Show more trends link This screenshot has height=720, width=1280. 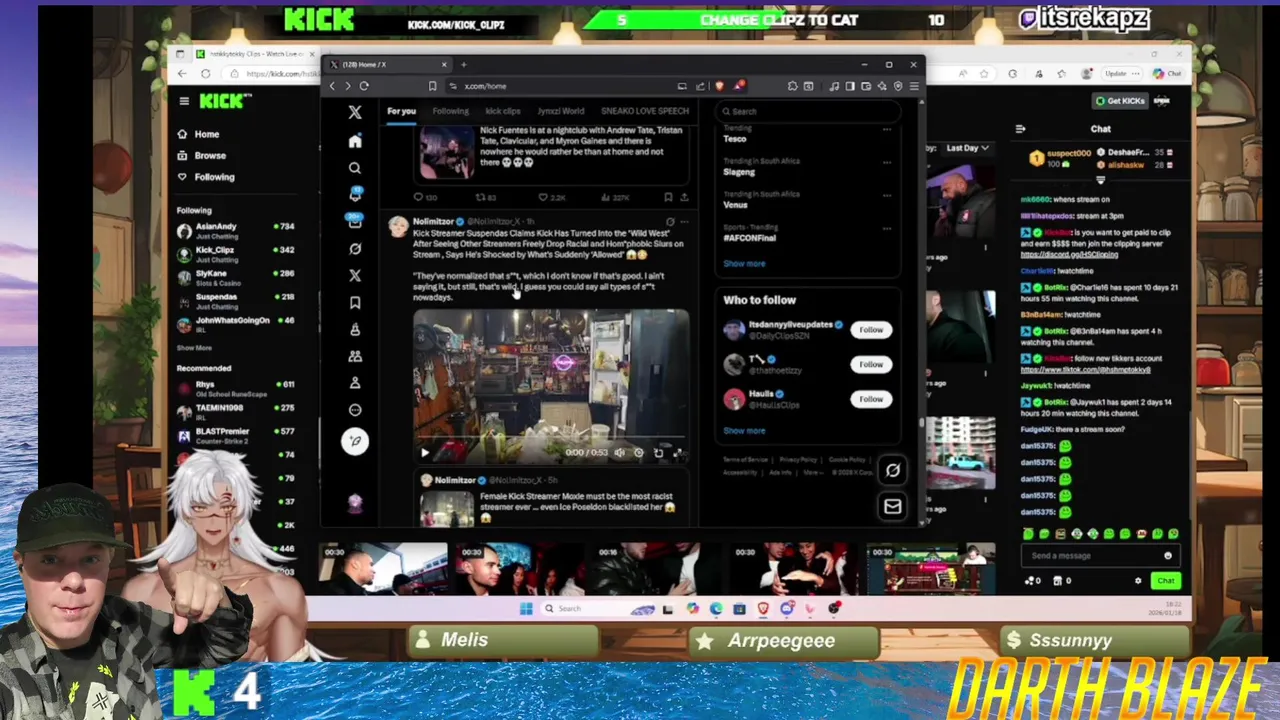(x=744, y=264)
